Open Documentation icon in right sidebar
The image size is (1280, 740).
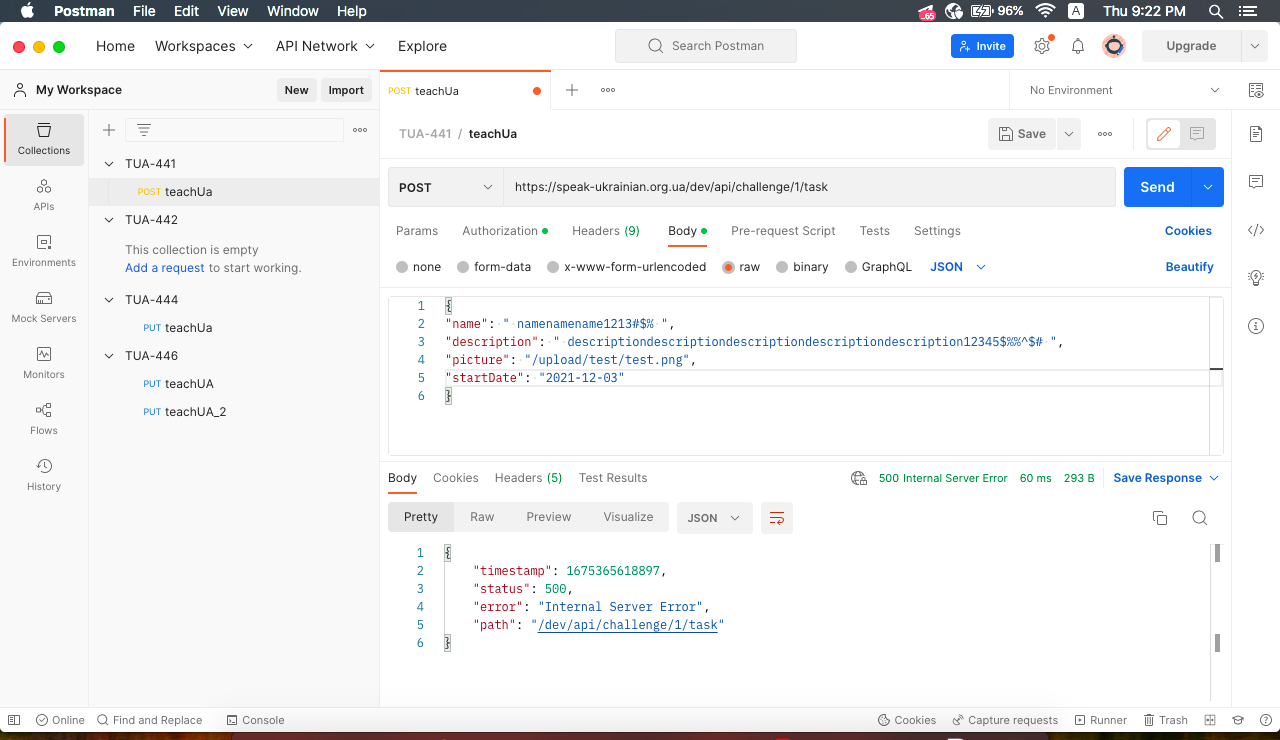(1256, 134)
